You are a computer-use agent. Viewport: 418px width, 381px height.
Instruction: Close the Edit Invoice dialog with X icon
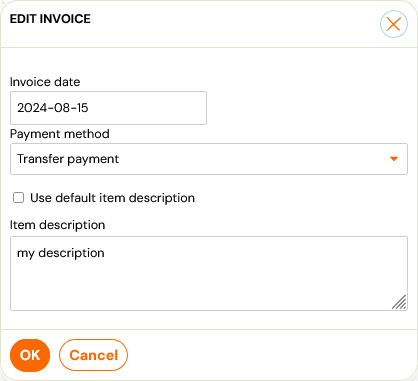point(394,24)
